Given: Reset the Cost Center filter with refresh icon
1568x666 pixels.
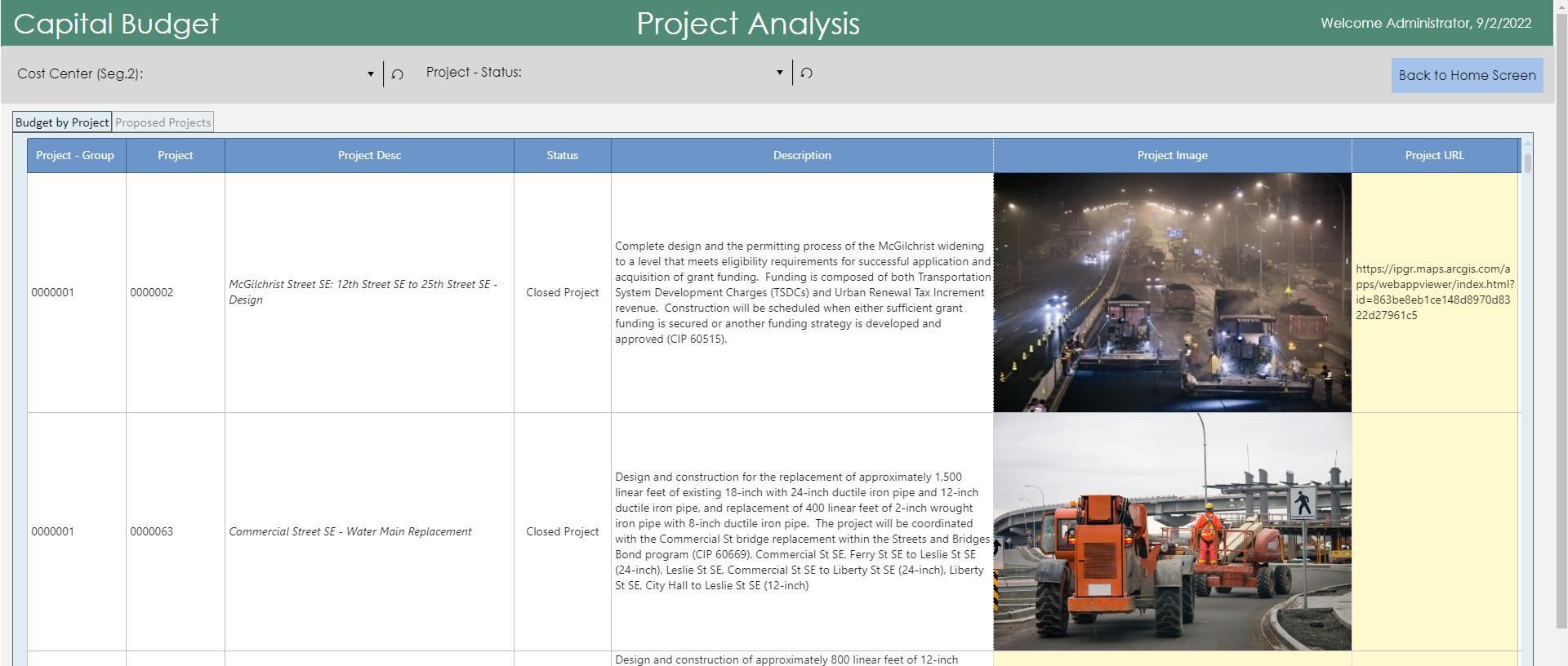Looking at the screenshot, I should point(398,74).
